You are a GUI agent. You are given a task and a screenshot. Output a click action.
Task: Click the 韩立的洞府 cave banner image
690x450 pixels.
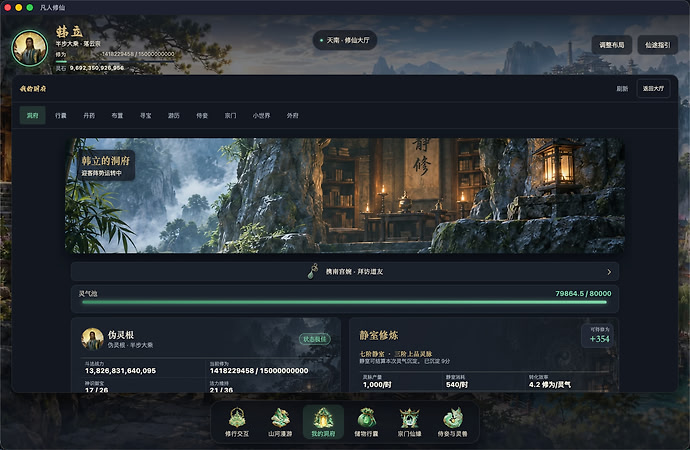pos(345,196)
